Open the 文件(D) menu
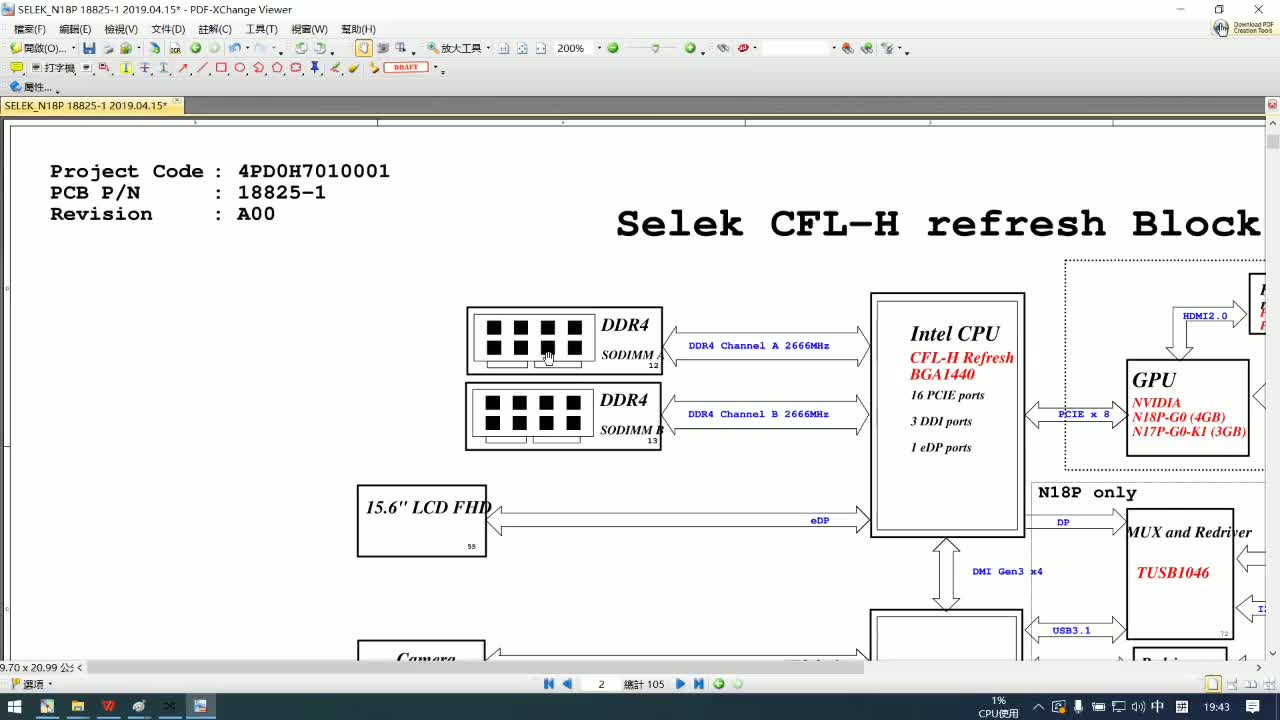Viewport: 1280px width, 720px height. (168, 29)
